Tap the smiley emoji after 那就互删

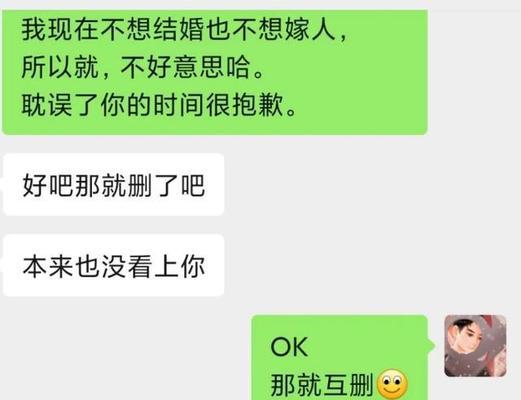tap(392, 384)
